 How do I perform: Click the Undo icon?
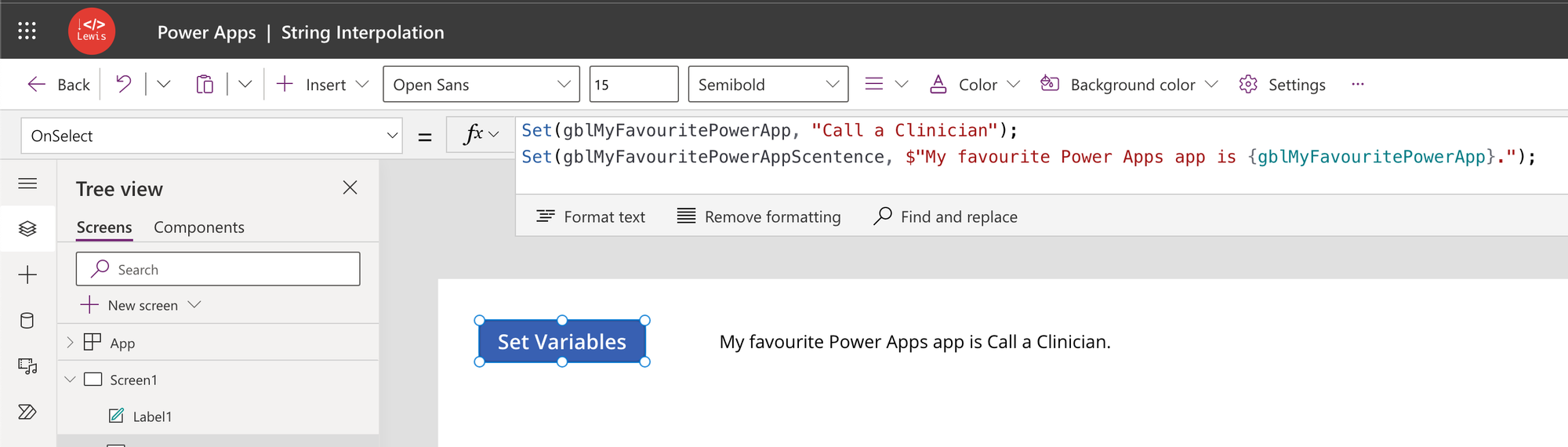[124, 84]
